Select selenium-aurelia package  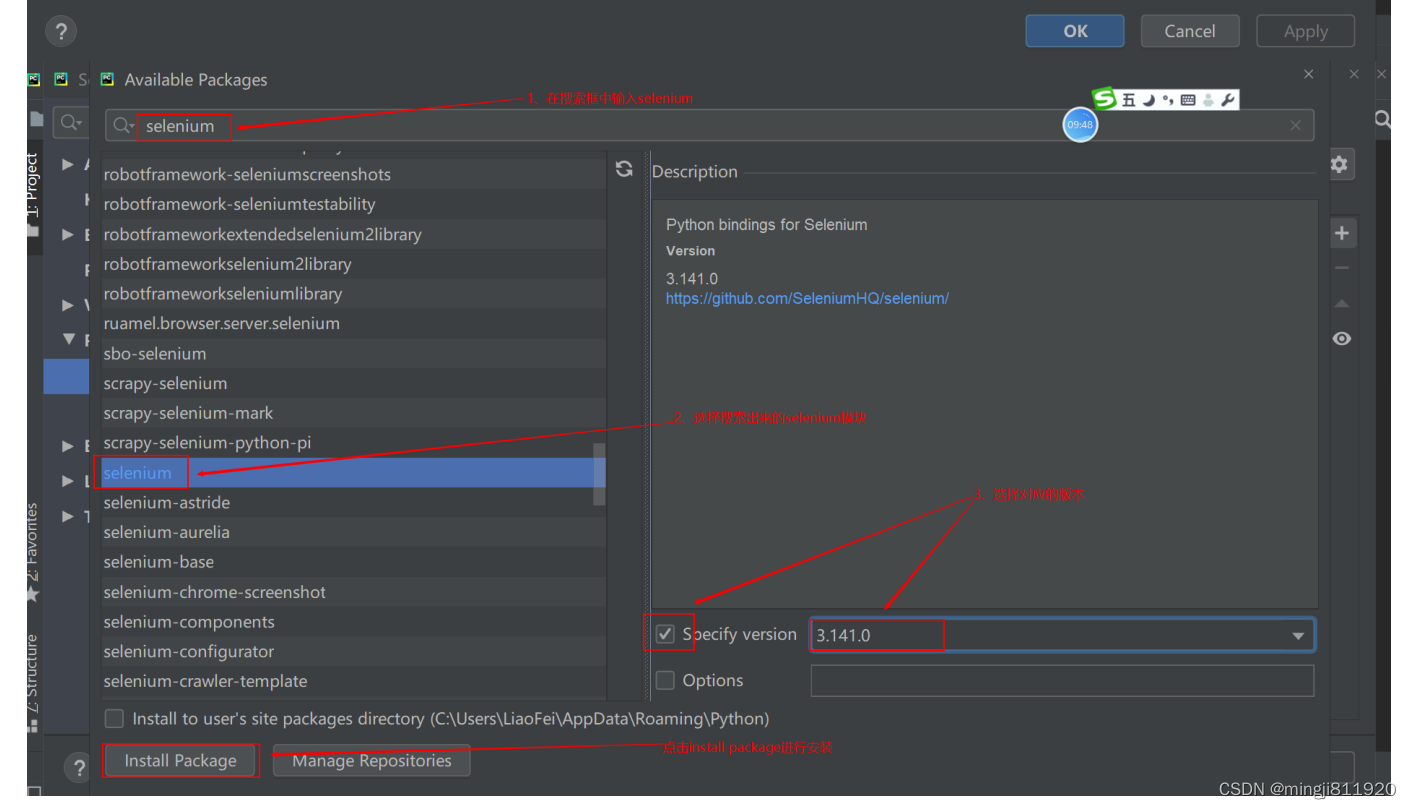pyautogui.click(x=353, y=532)
